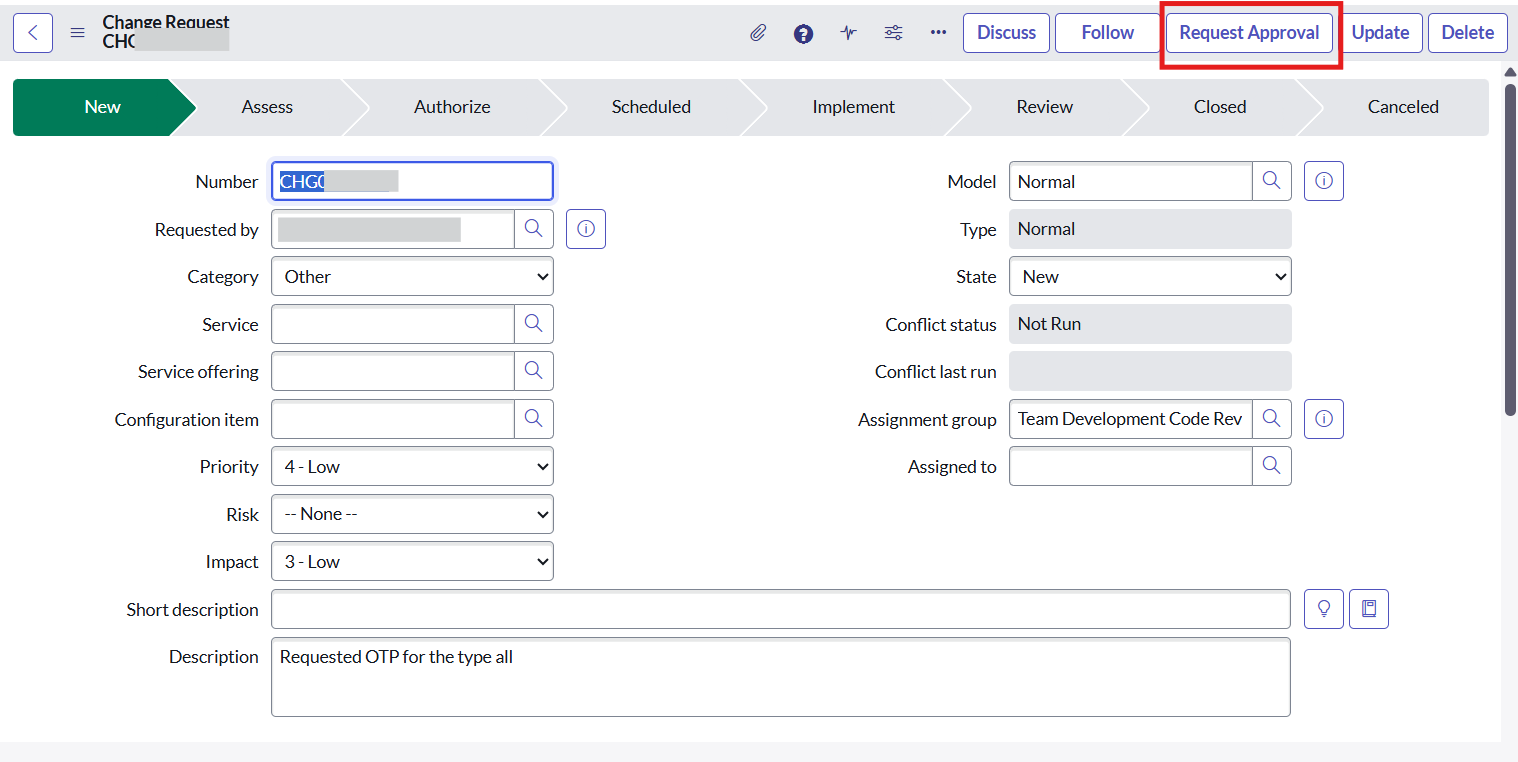The width and height of the screenshot is (1518, 762).
Task: Click the Request Approval button
Action: 1249,33
